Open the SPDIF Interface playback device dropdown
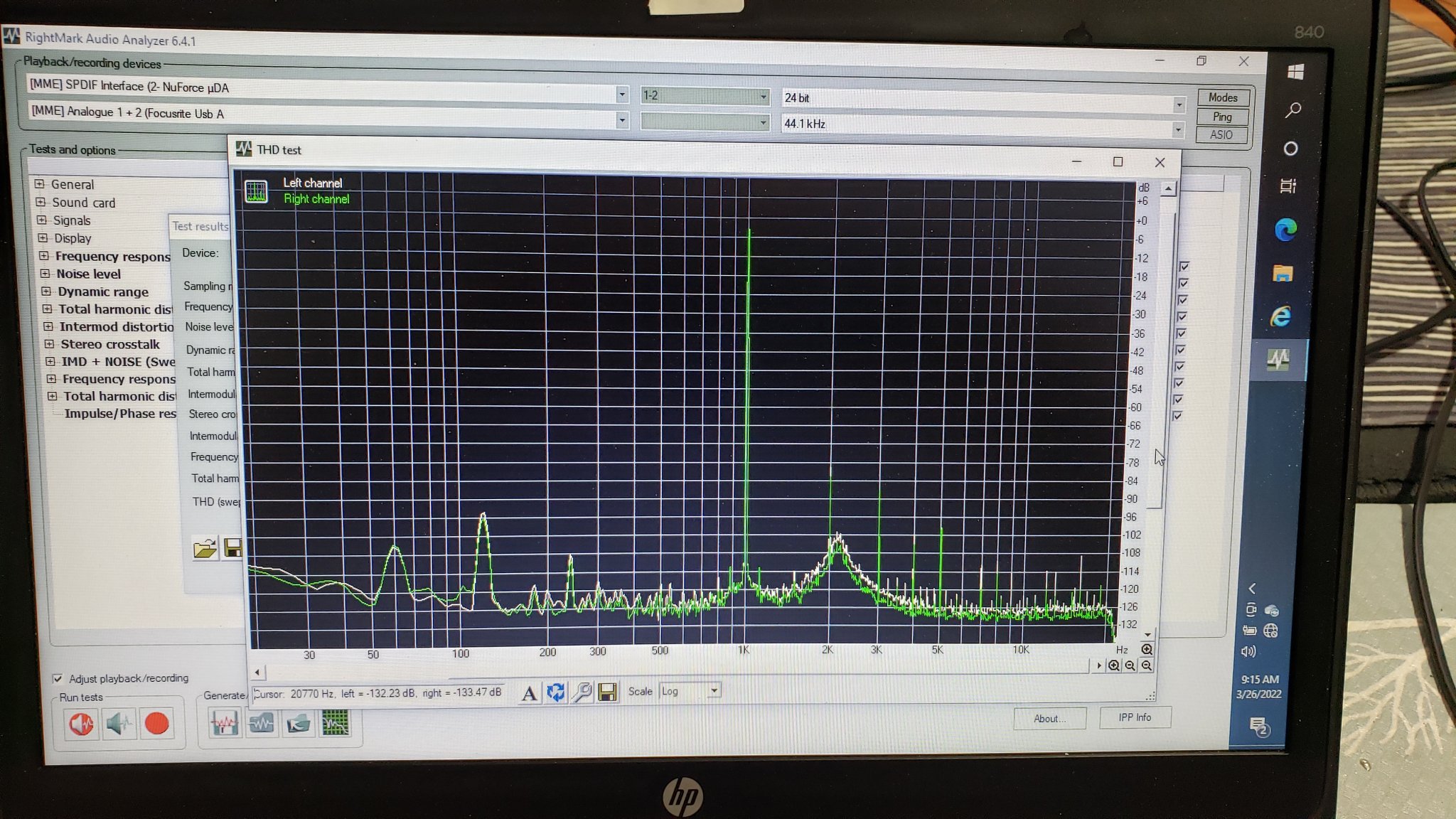Viewport: 1456px width, 819px height. click(622, 94)
